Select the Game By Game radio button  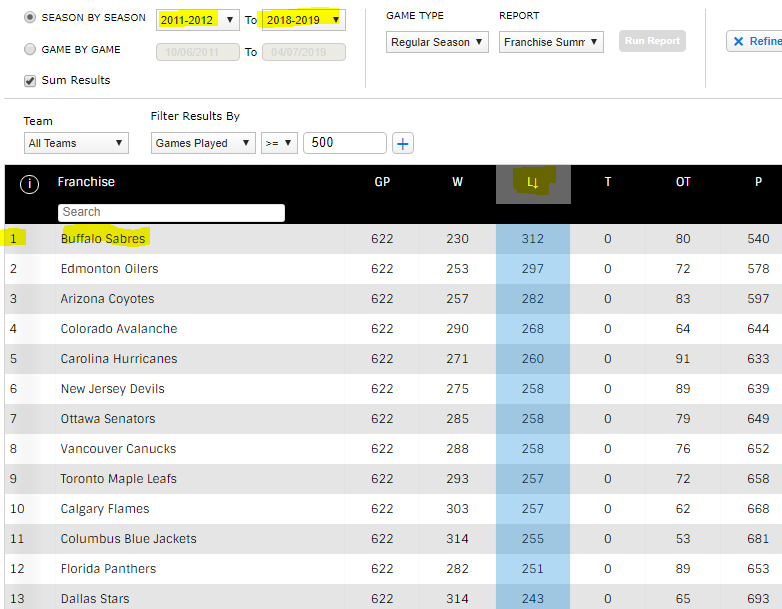click(30, 49)
